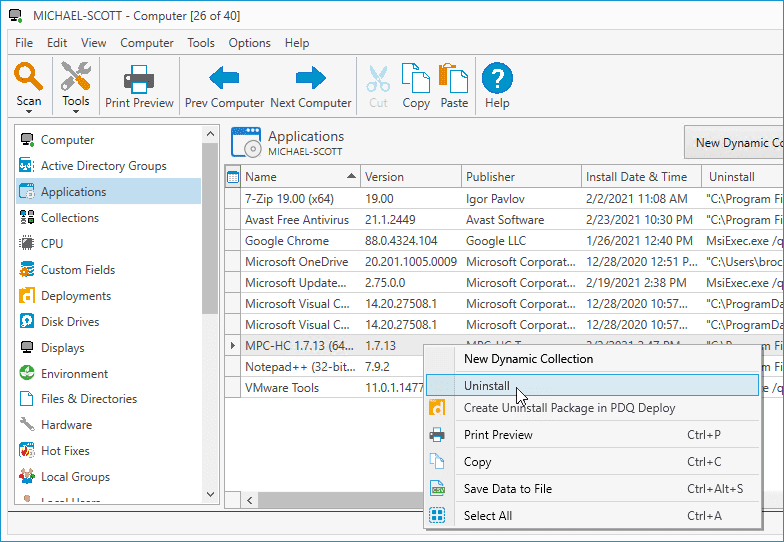
Task: Open the Options menu
Action: pos(250,43)
